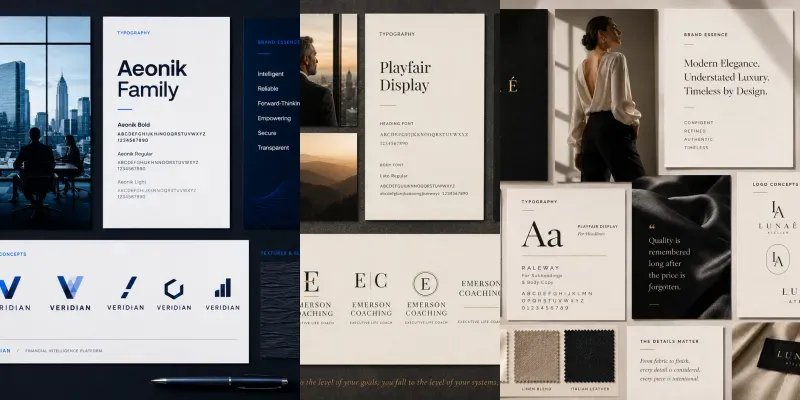Select the slanted slash Veridian logo mark
Screen dimensions: 800x400
(x=129, y=287)
